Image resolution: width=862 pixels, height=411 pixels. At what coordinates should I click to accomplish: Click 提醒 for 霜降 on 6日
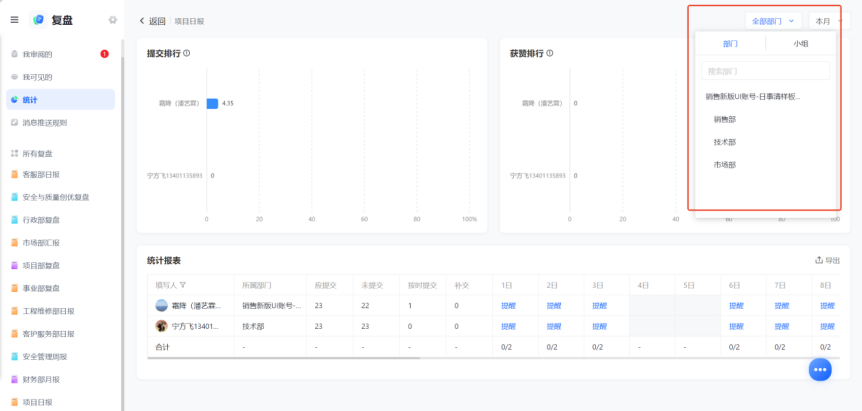click(736, 306)
